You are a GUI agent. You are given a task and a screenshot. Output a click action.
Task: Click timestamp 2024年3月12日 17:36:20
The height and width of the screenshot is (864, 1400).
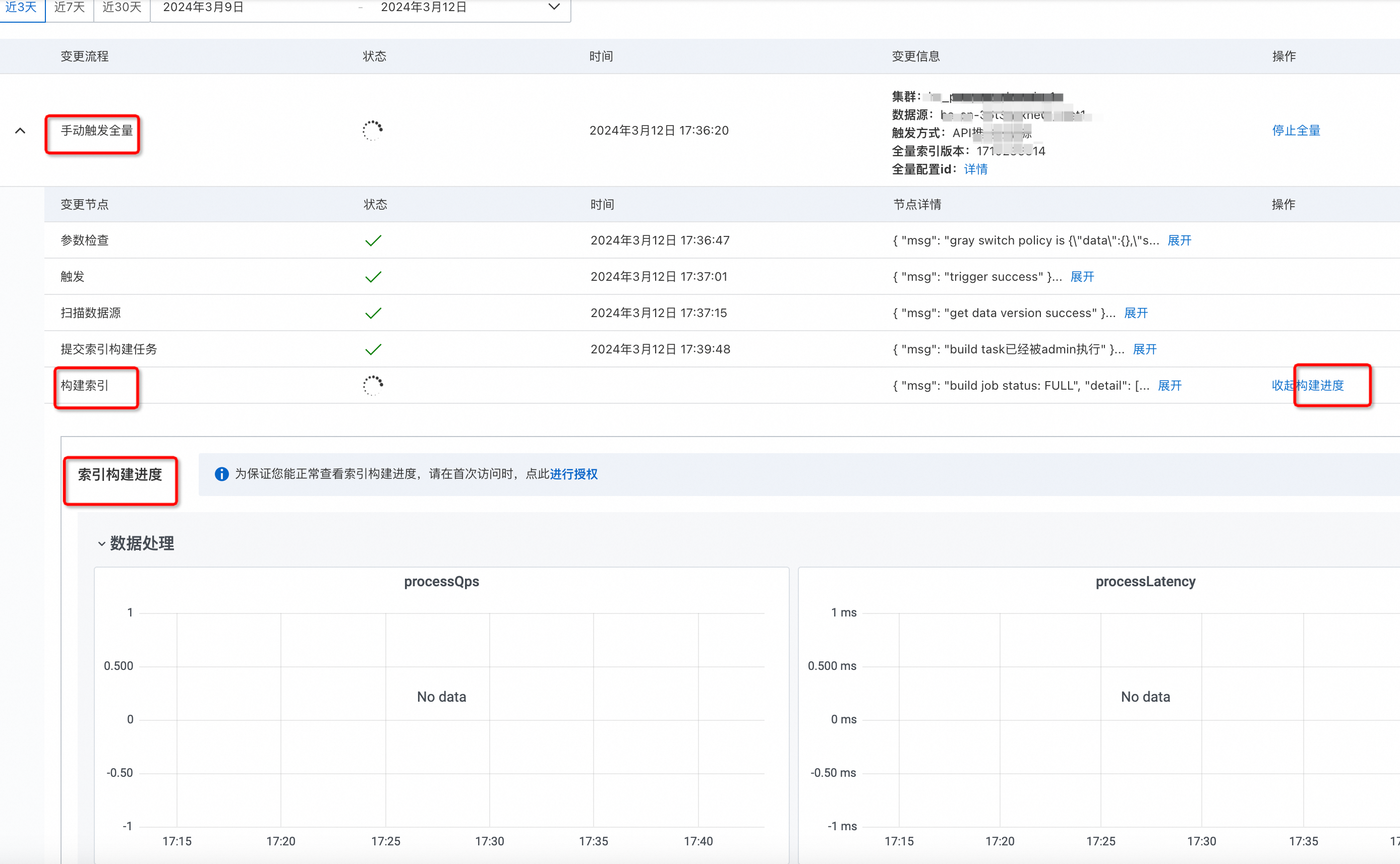pos(659,131)
